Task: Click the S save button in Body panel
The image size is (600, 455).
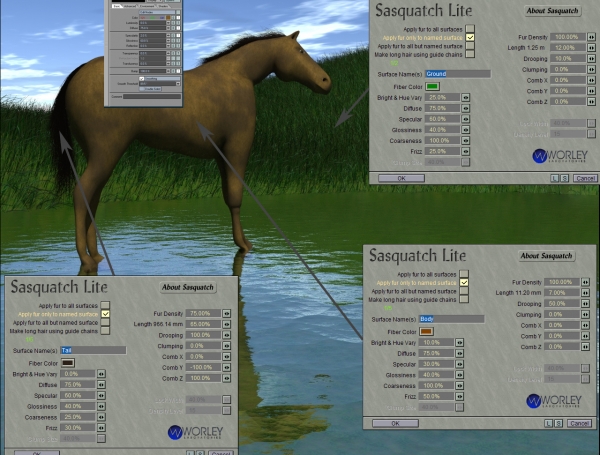Action: (x=558, y=423)
